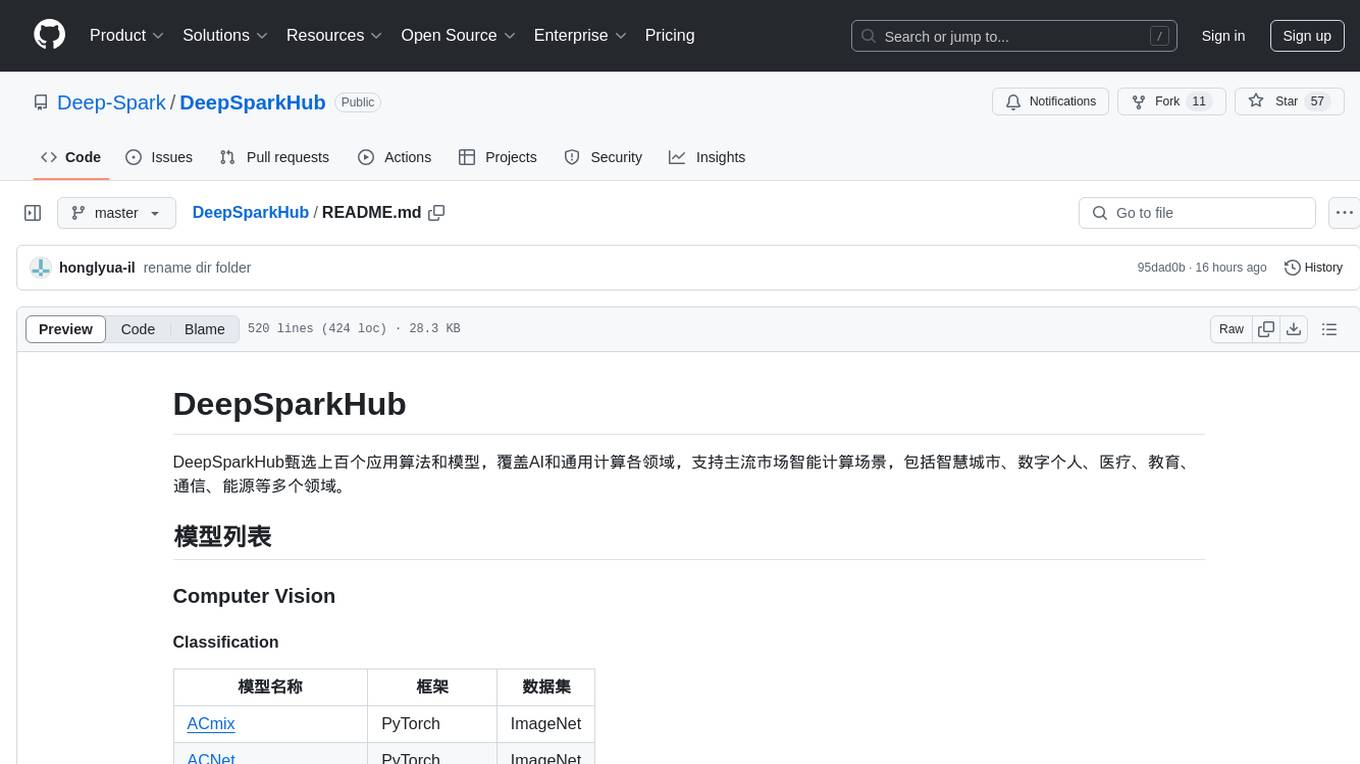Switch to Preview view

pyautogui.click(x=66, y=329)
